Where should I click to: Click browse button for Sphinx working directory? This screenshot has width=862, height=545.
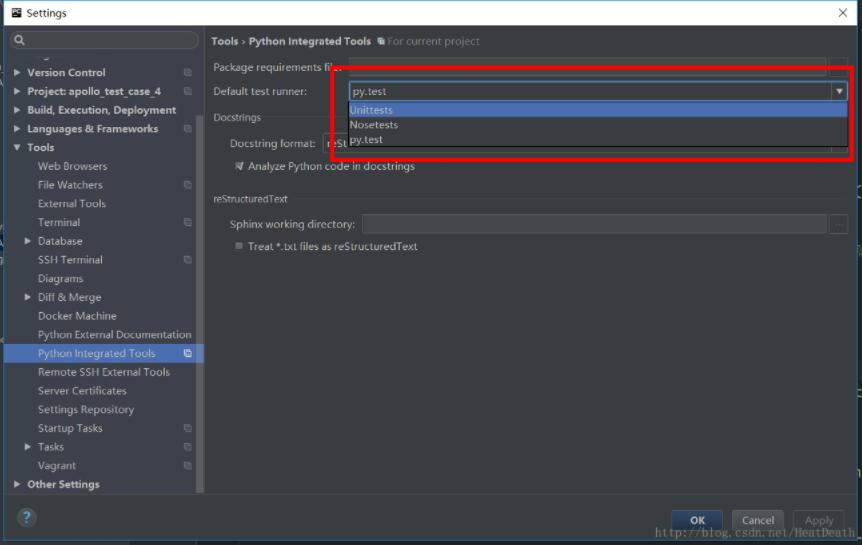coord(838,224)
